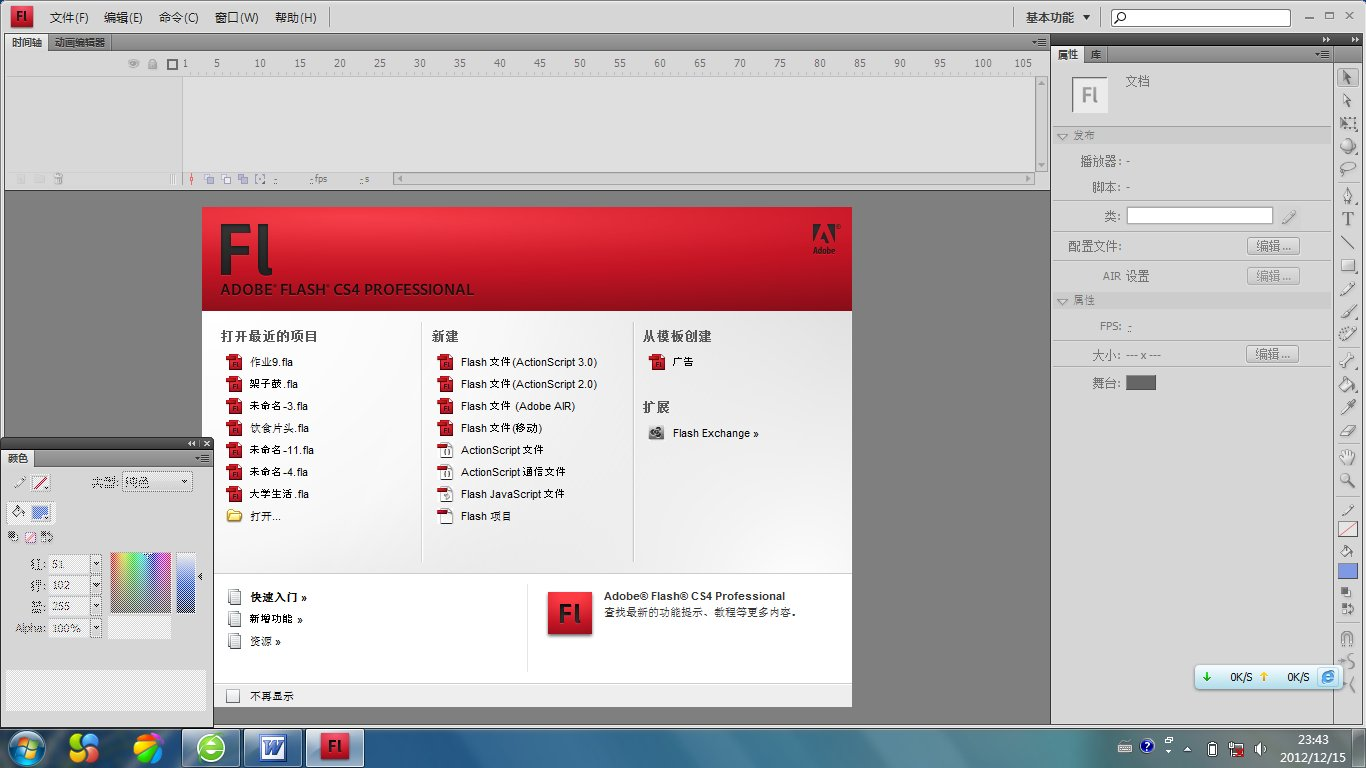This screenshot has width=1366, height=768.
Task: Open the red value slider dropdown
Action: coord(96,564)
